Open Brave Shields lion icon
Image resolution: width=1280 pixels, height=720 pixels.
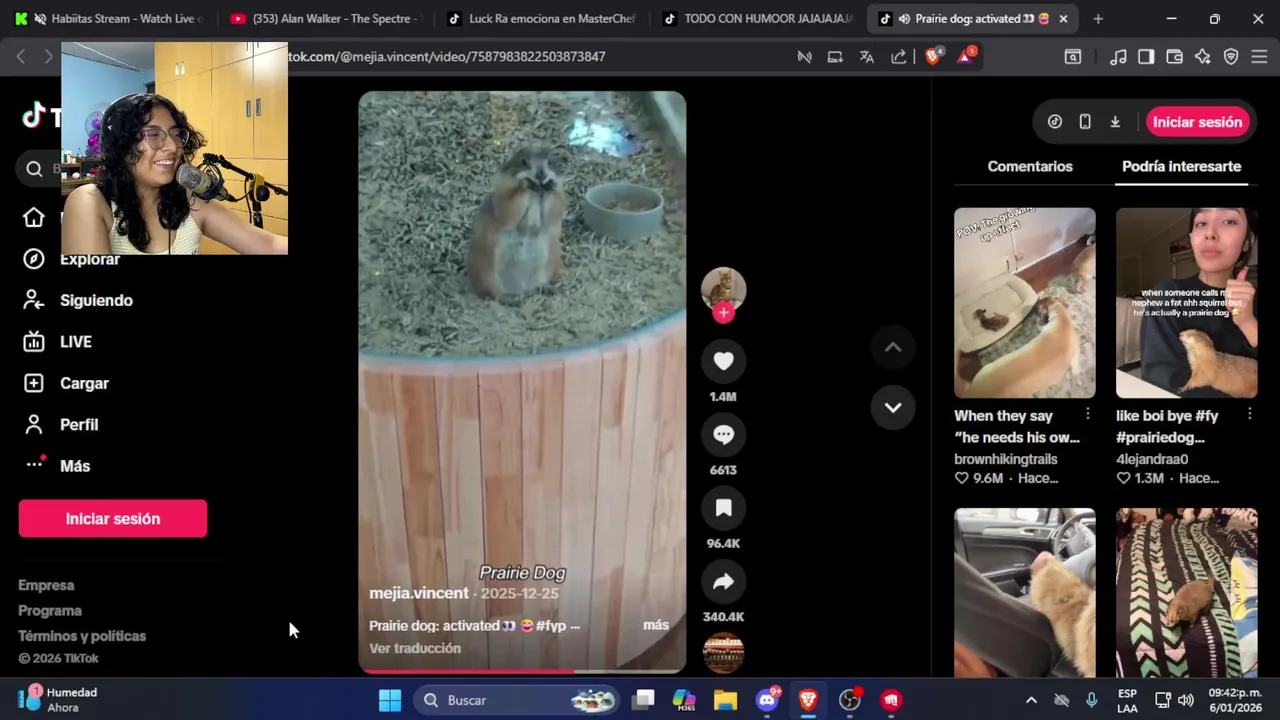pos(933,57)
